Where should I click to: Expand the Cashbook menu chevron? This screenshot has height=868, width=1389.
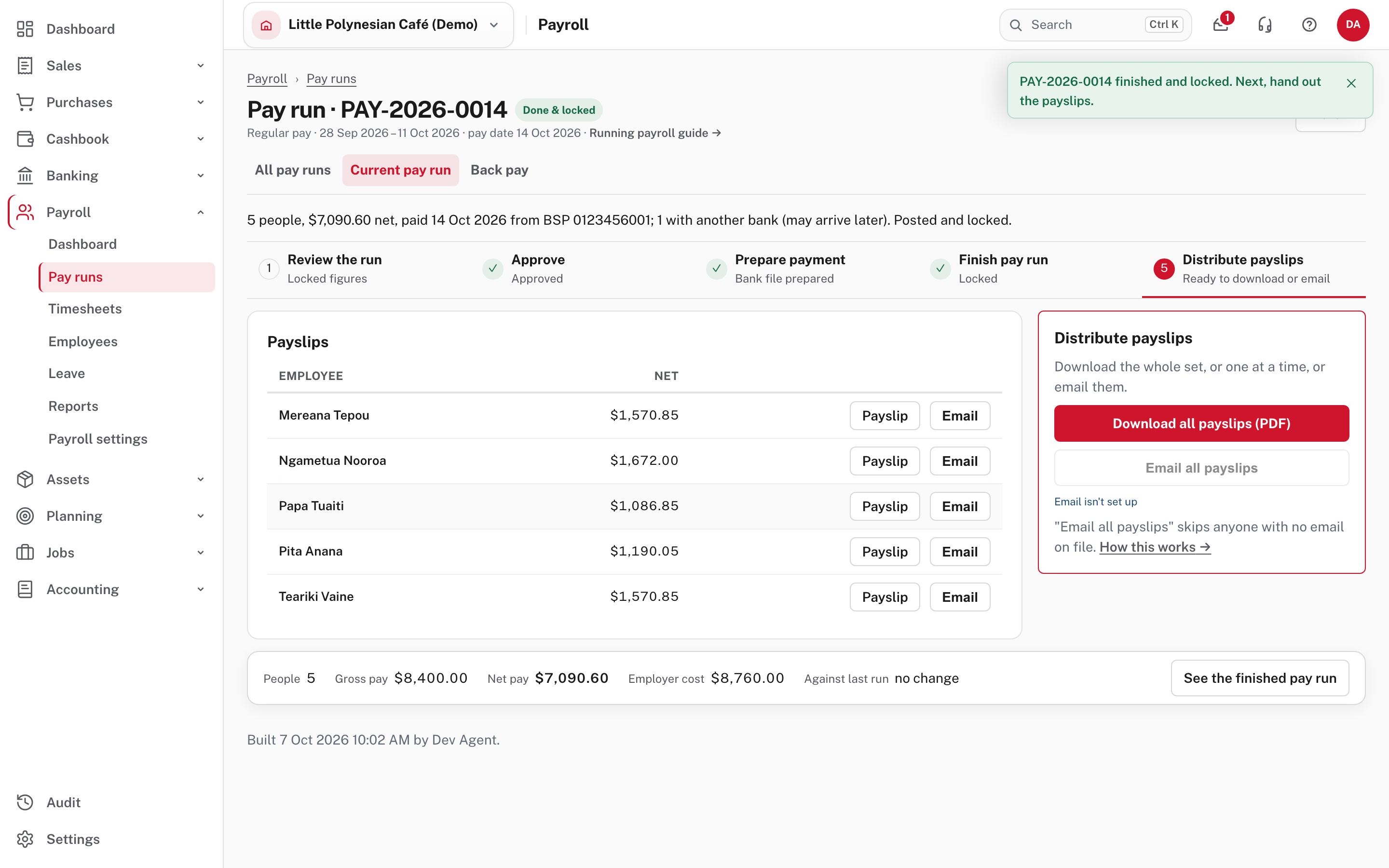pos(200,139)
